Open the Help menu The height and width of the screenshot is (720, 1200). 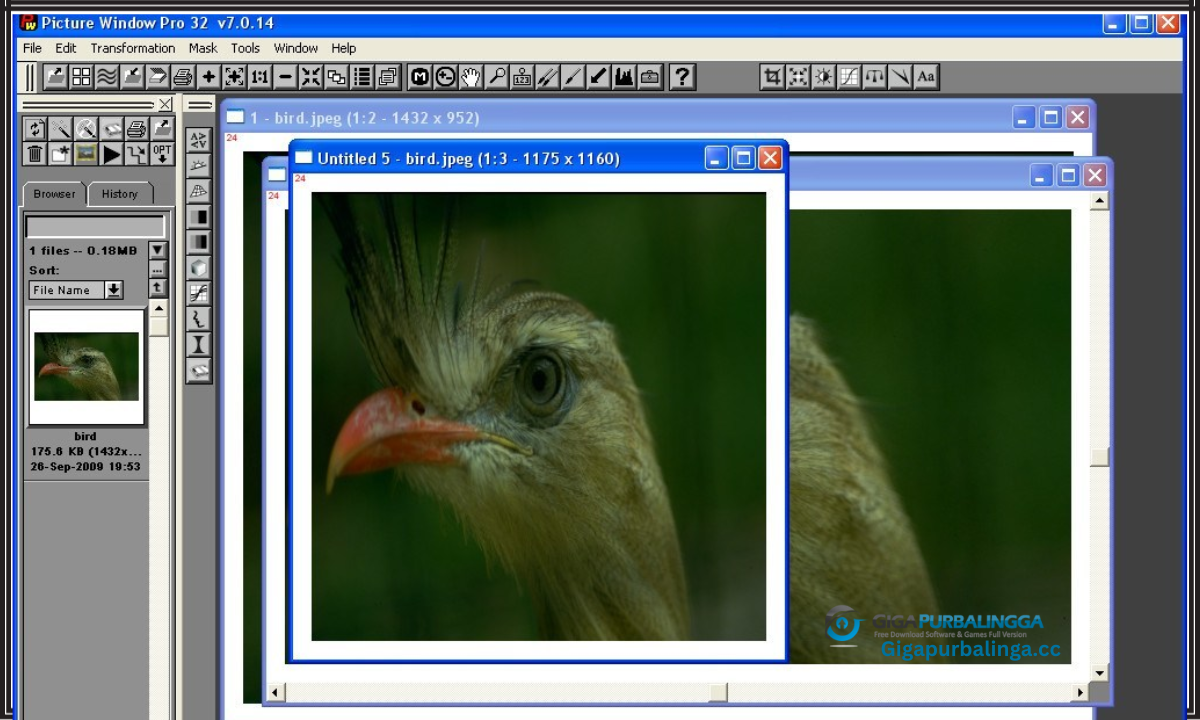344,48
